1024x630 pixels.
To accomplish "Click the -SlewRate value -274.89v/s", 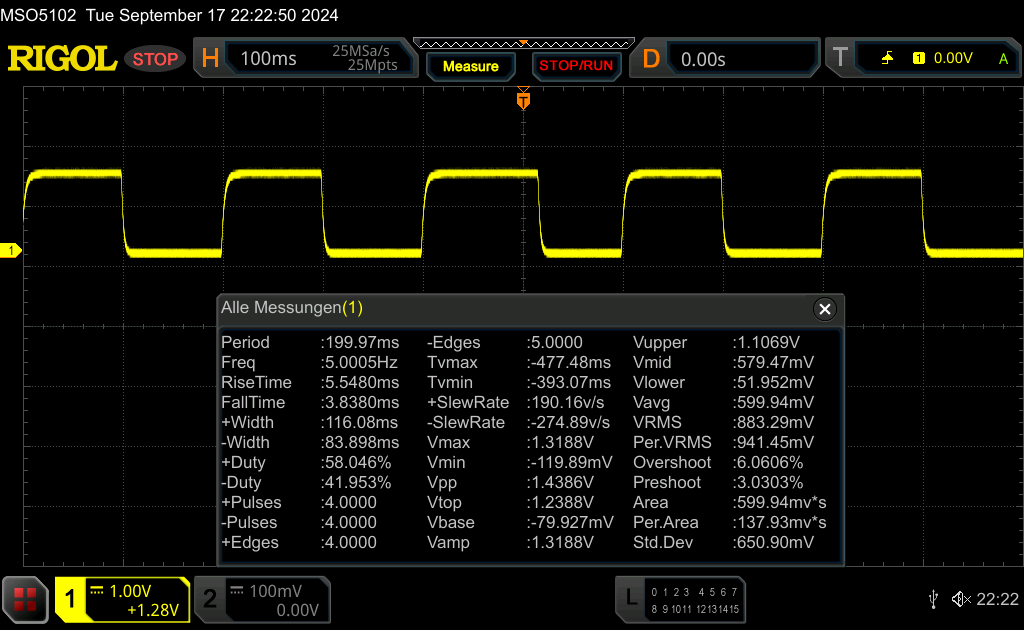I will click(569, 422).
